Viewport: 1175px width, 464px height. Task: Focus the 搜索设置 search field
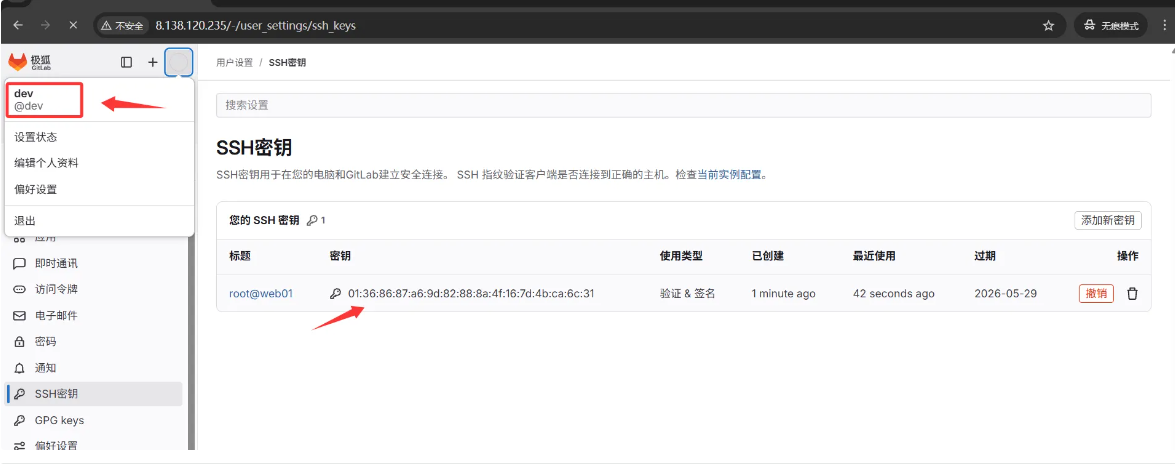[683, 105]
